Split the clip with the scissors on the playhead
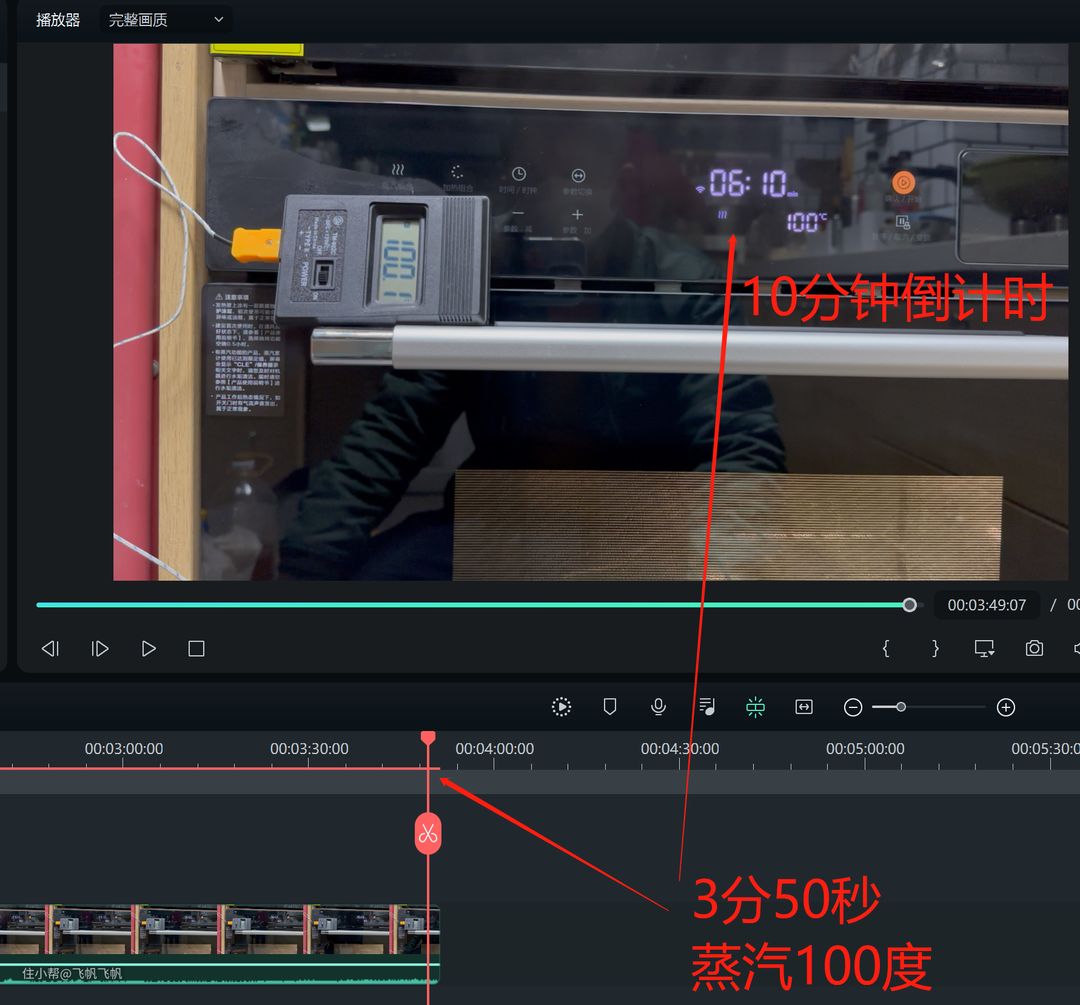This screenshot has height=1005, width=1080. 428,833
